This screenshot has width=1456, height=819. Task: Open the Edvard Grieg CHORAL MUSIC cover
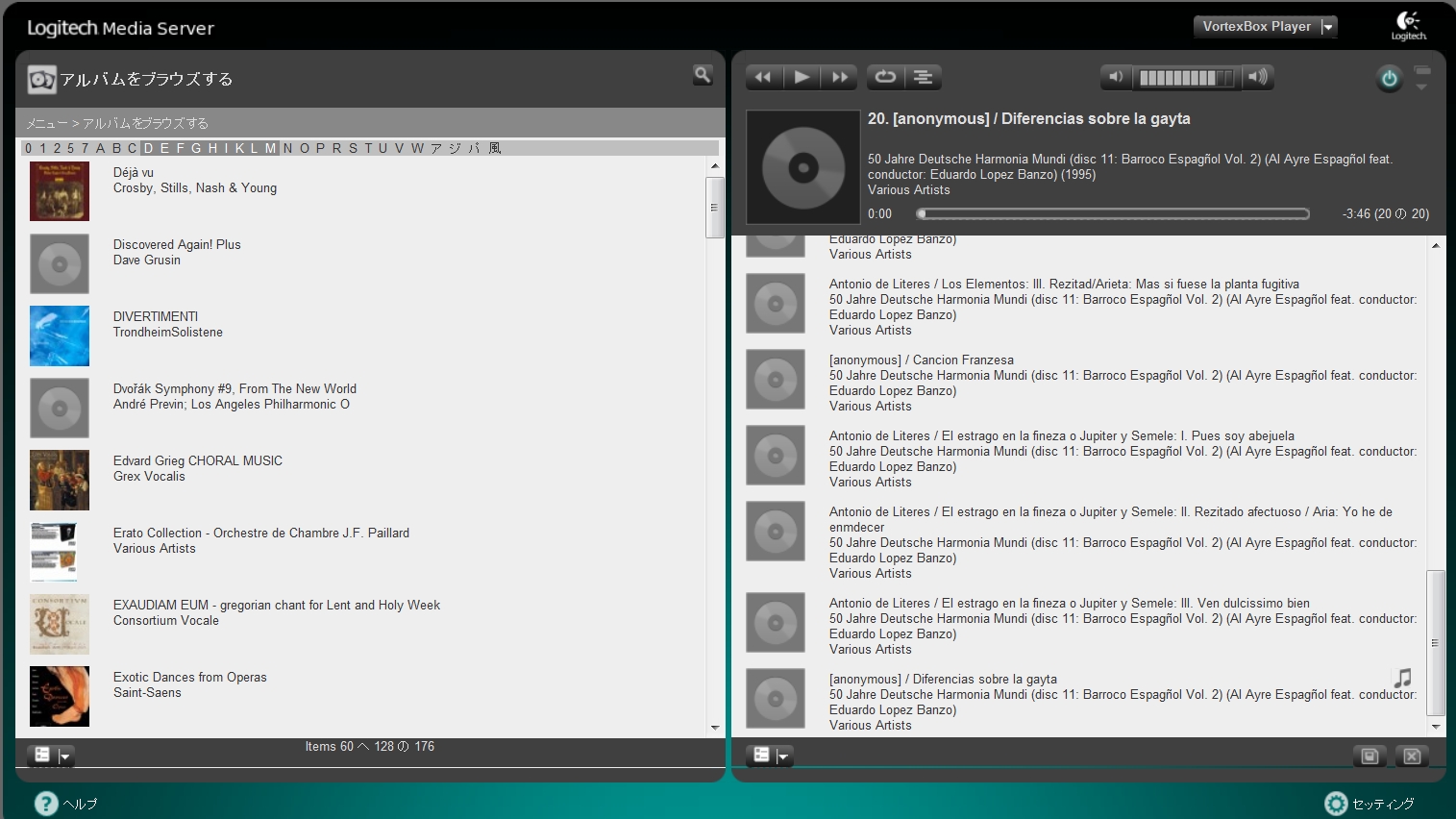60,480
